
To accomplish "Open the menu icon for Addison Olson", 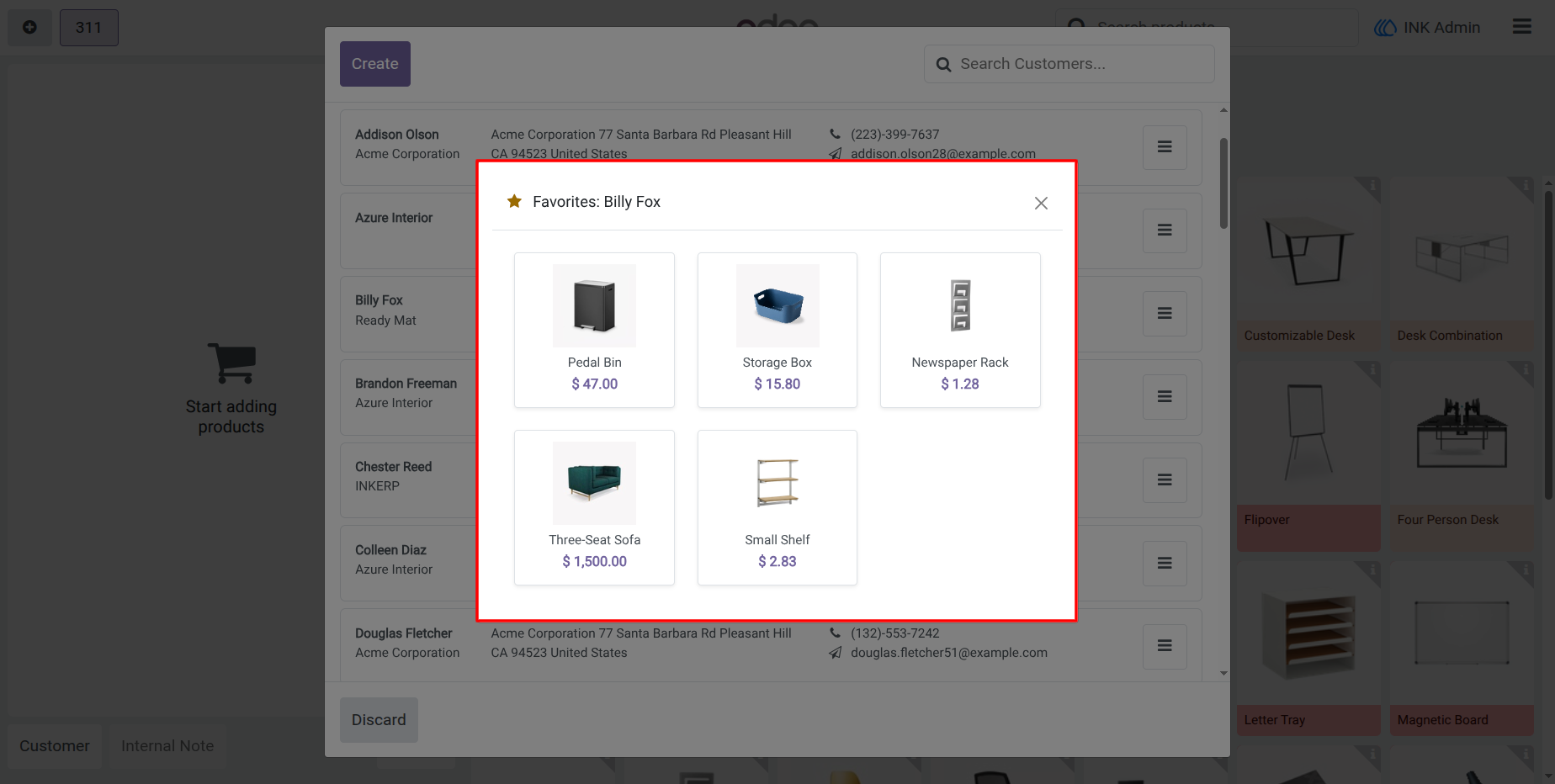I will tap(1165, 147).
